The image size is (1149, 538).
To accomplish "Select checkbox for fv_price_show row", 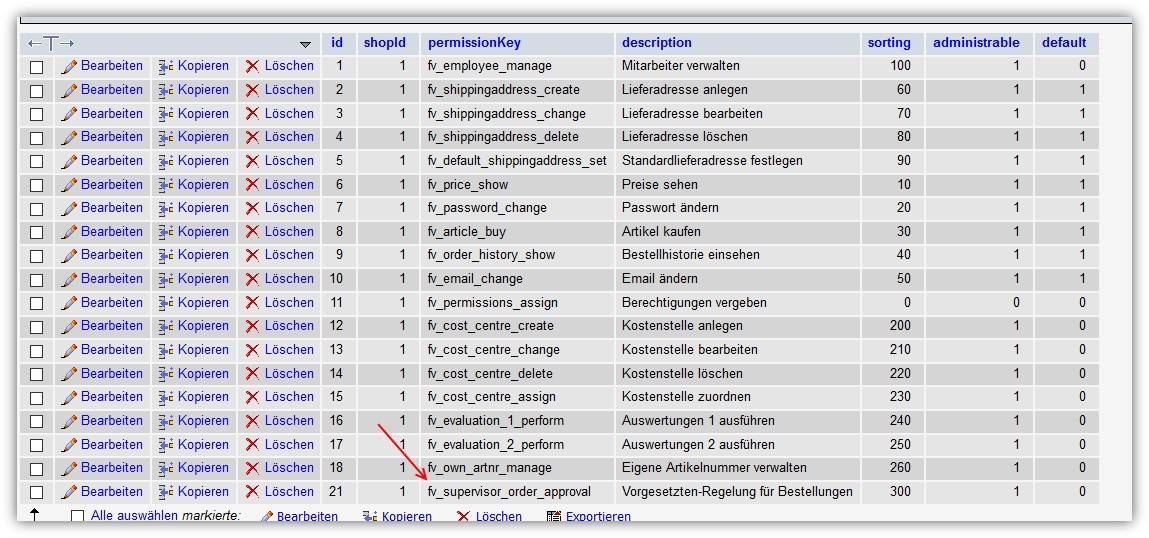I will (37, 185).
